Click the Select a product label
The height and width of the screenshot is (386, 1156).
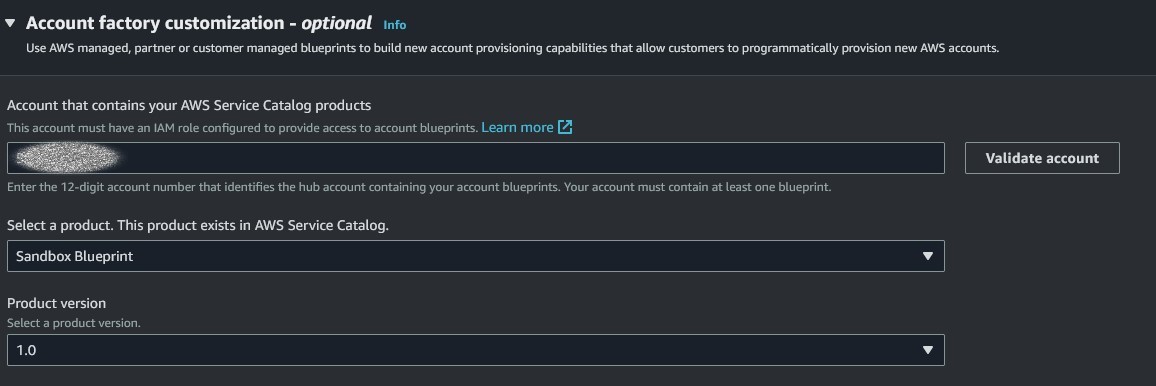click(x=198, y=225)
